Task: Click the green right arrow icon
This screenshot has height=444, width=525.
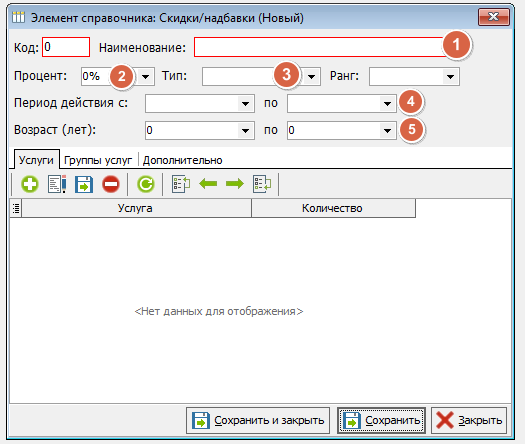Action: tap(235, 184)
